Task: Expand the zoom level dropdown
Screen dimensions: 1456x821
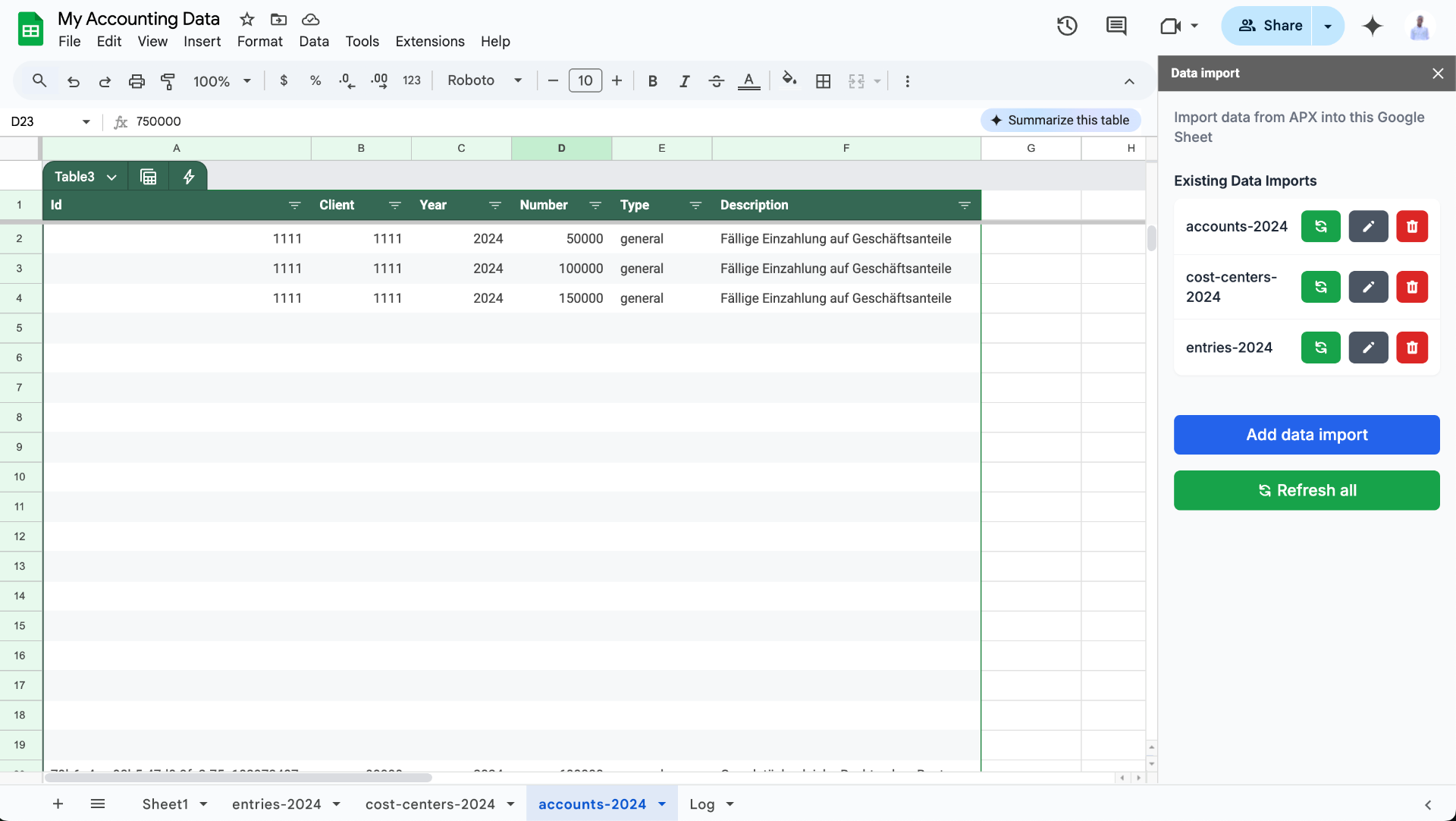Action: coord(246,80)
